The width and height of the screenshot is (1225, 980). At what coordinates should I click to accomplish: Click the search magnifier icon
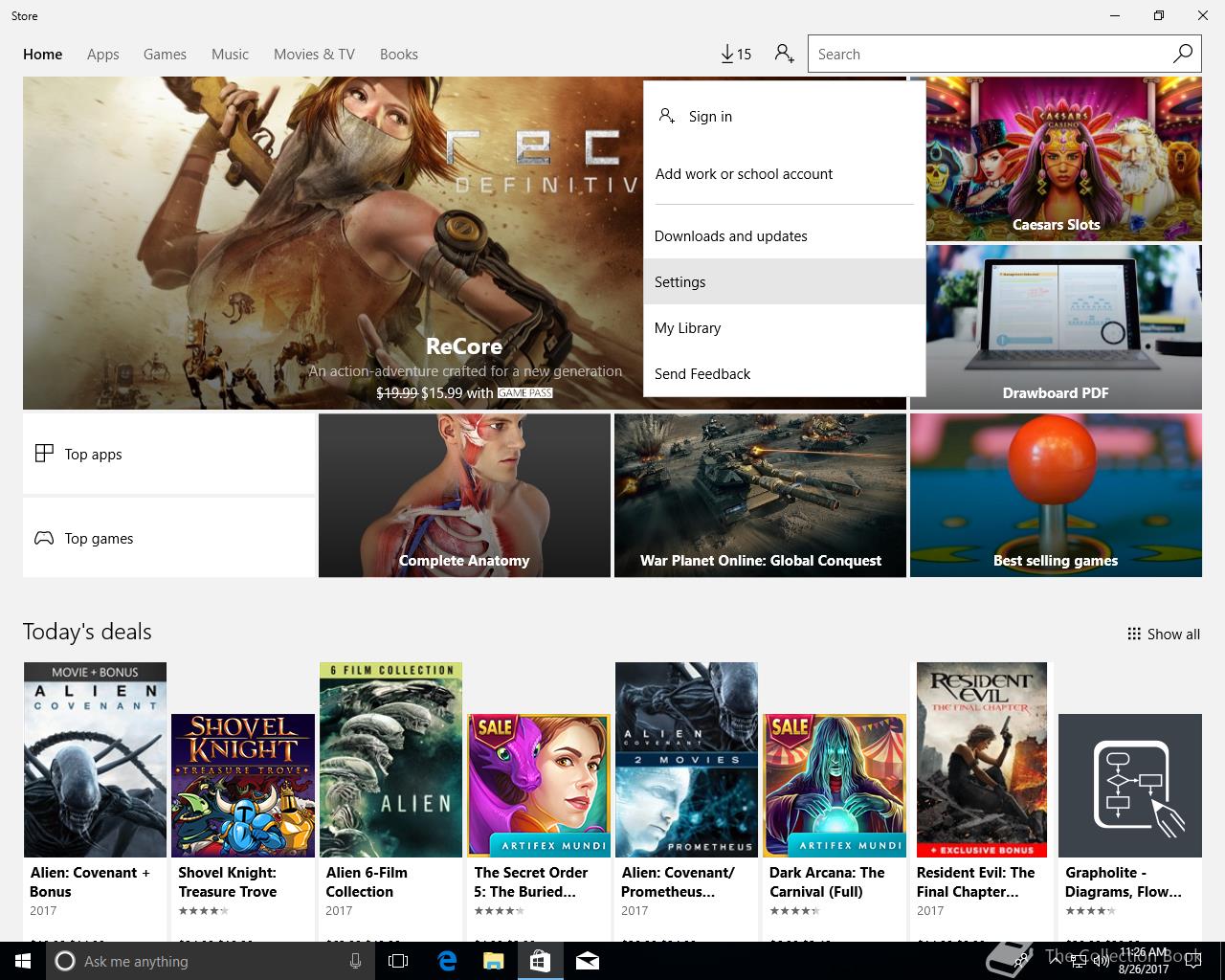1183,54
